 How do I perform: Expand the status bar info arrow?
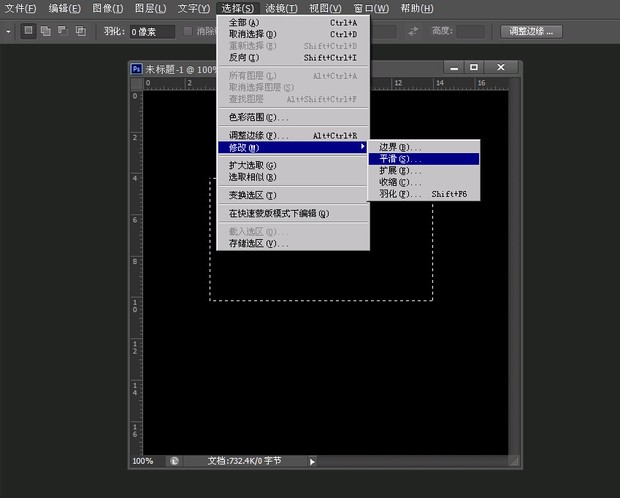coord(312,461)
